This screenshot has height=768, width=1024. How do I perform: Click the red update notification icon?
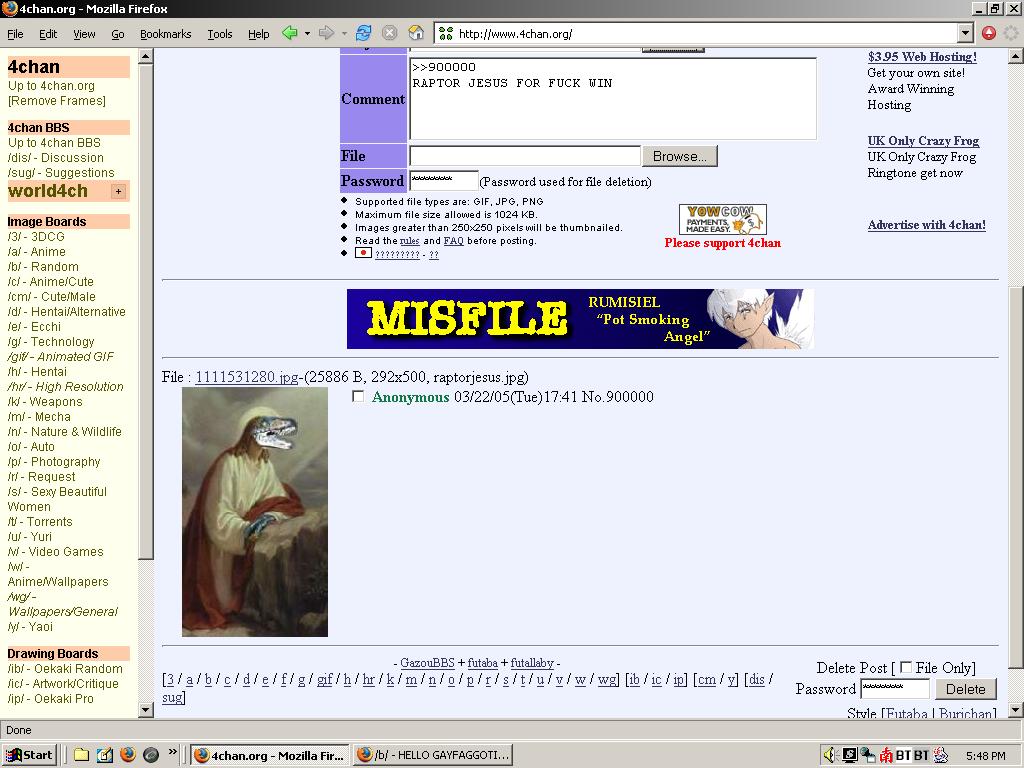[x=989, y=33]
